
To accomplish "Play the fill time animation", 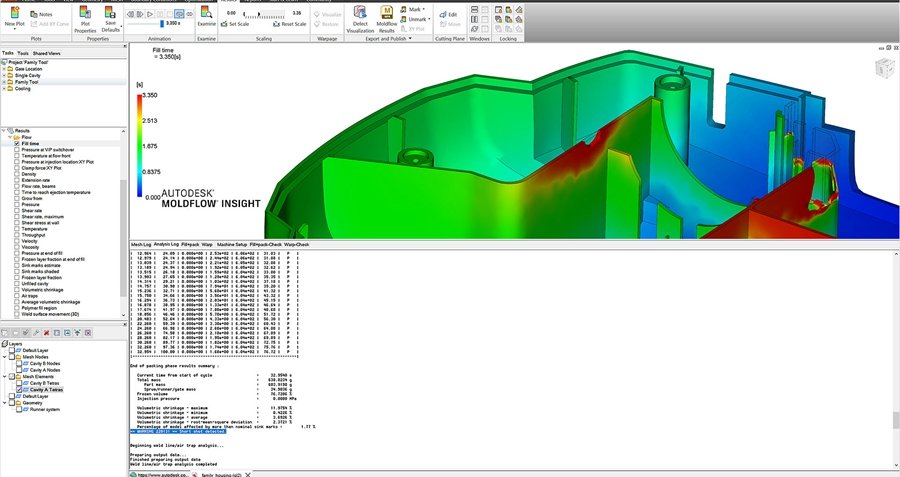I will coord(150,14).
